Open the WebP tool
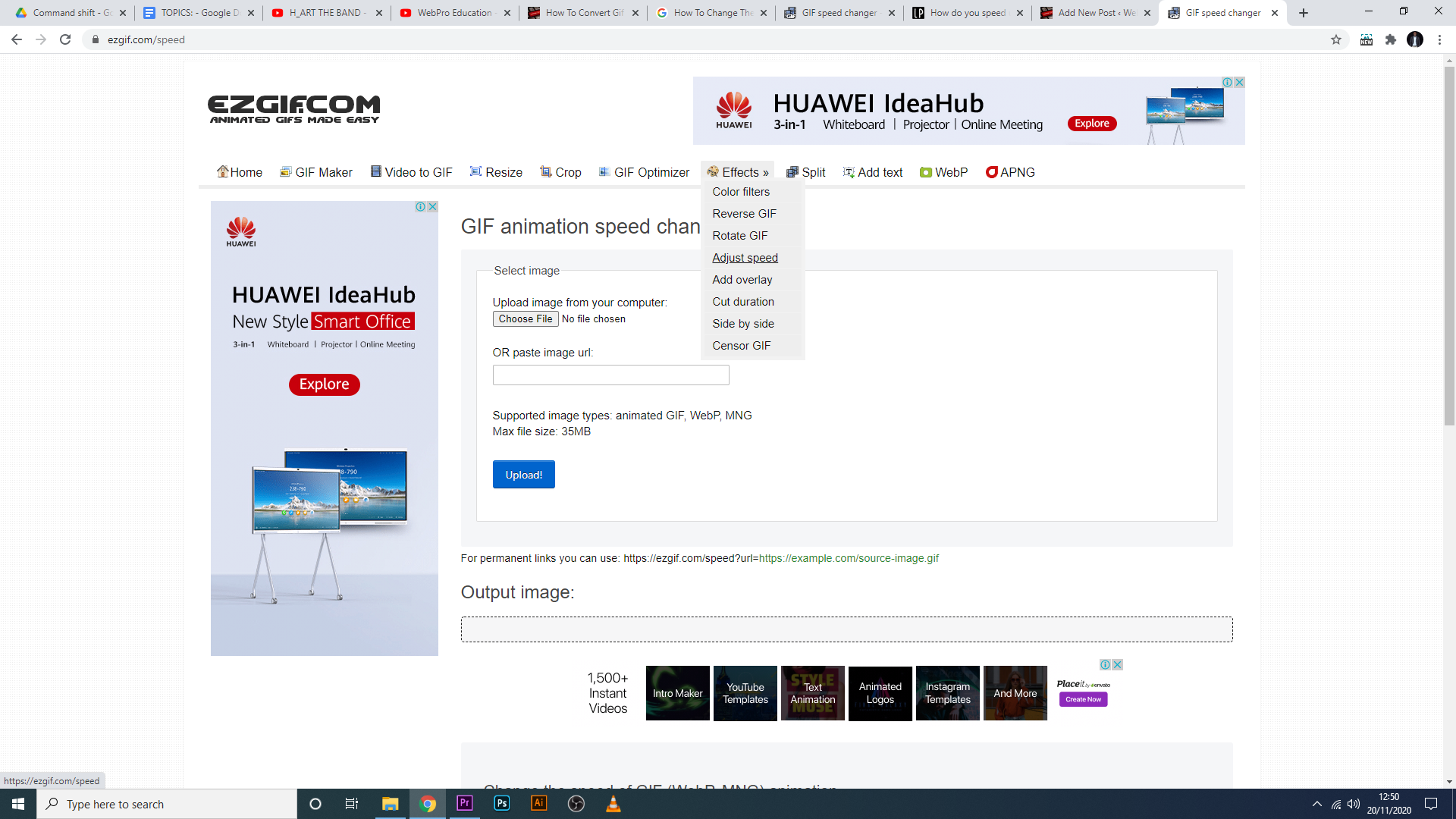The height and width of the screenshot is (819, 1456). [943, 172]
